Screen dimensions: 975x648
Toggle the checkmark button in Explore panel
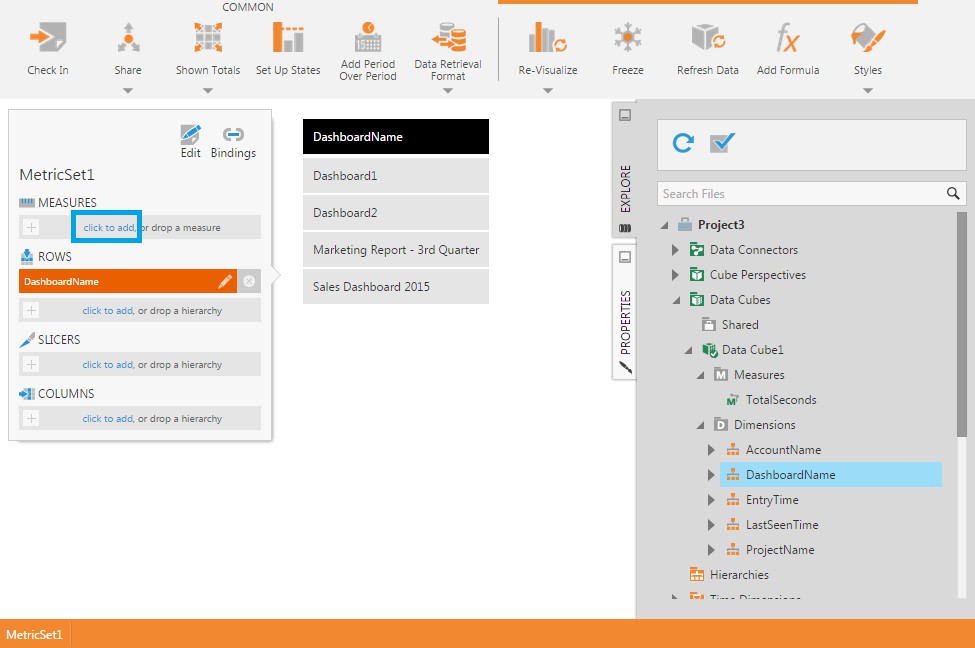click(722, 144)
